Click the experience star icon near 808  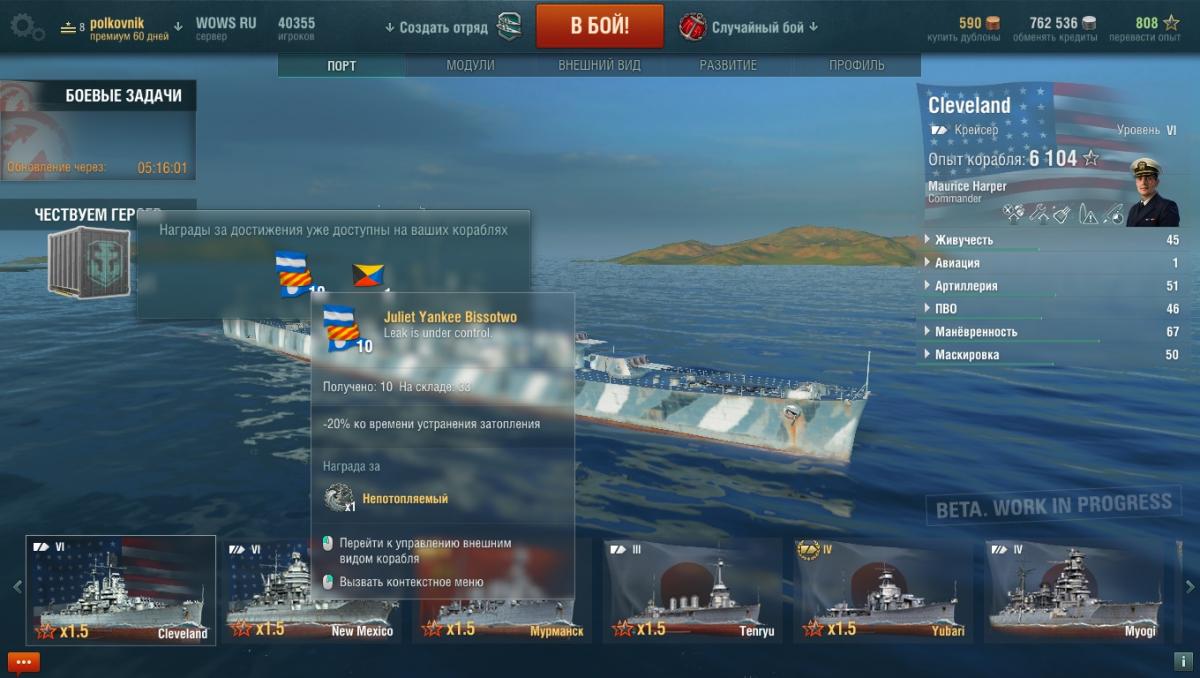click(x=1171, y=22)
